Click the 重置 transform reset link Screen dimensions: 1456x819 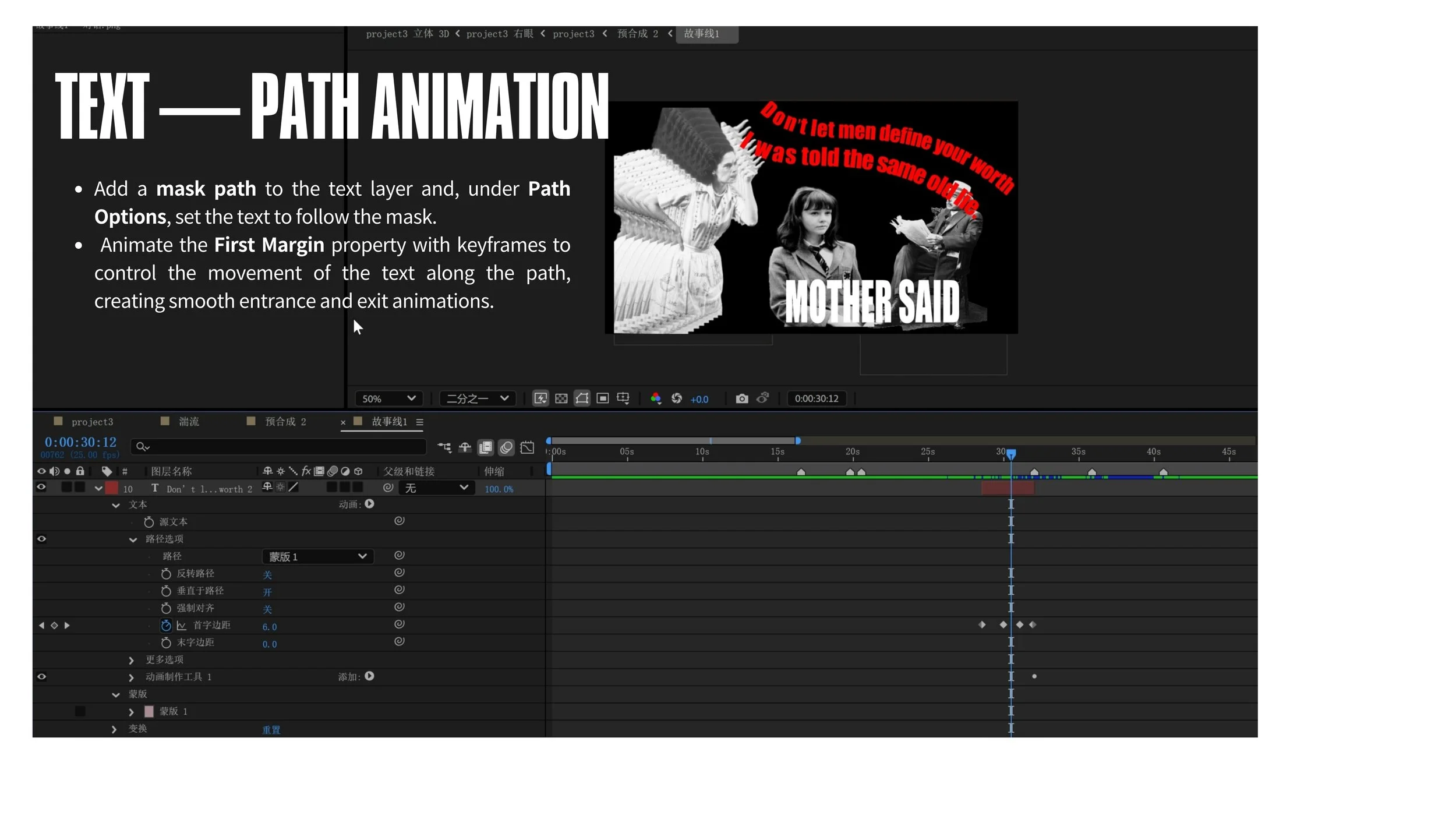tap(271, 730)
